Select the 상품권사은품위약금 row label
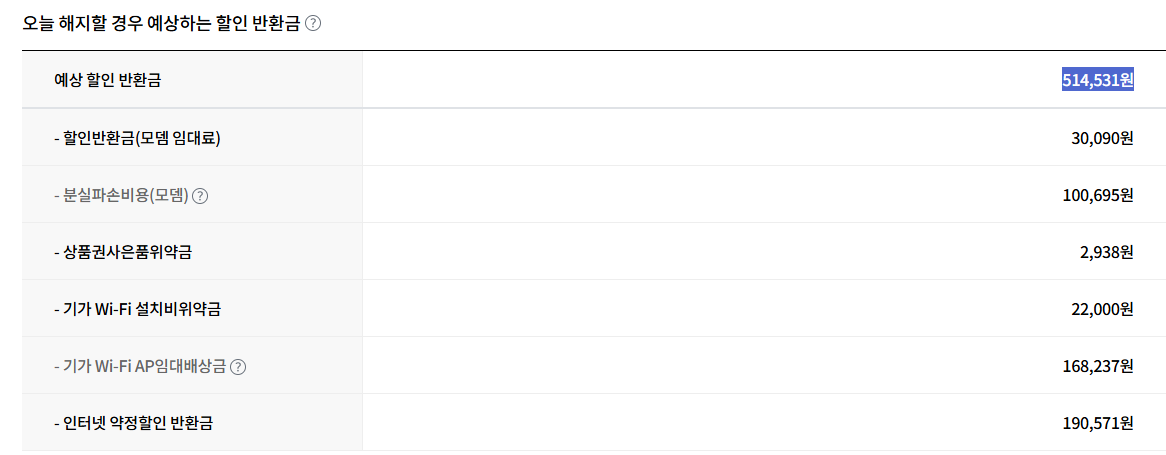The image size is (1166, 455). [123, 253]
